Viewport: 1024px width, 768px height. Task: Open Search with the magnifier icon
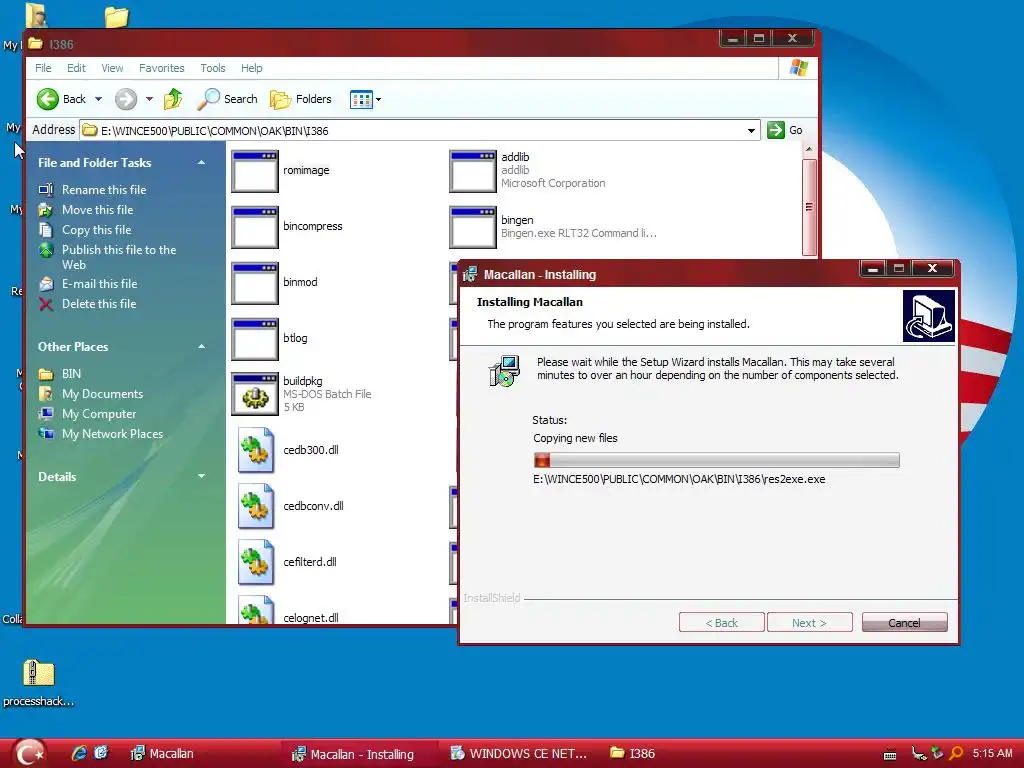pos(208,99)
